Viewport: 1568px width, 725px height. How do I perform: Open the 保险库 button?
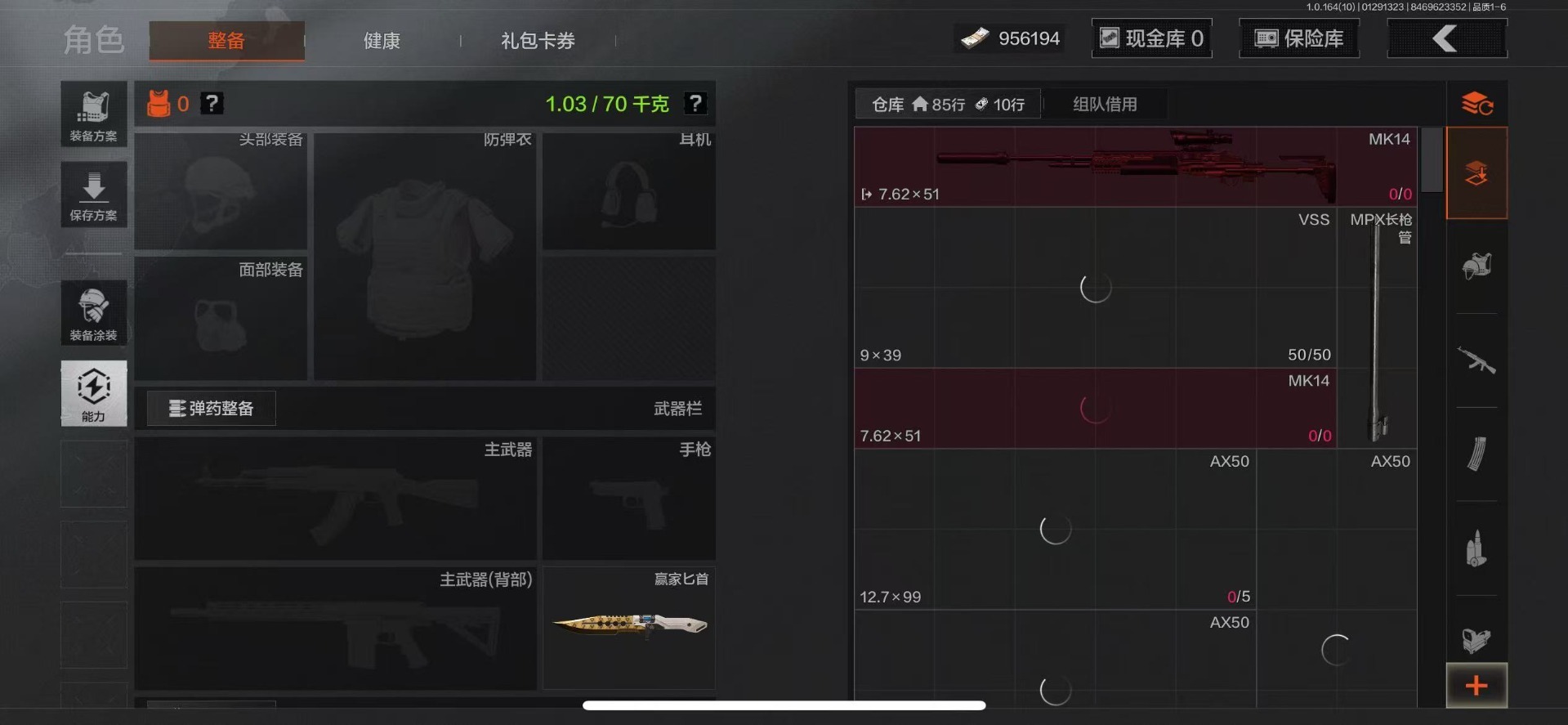pos(1299,38)
